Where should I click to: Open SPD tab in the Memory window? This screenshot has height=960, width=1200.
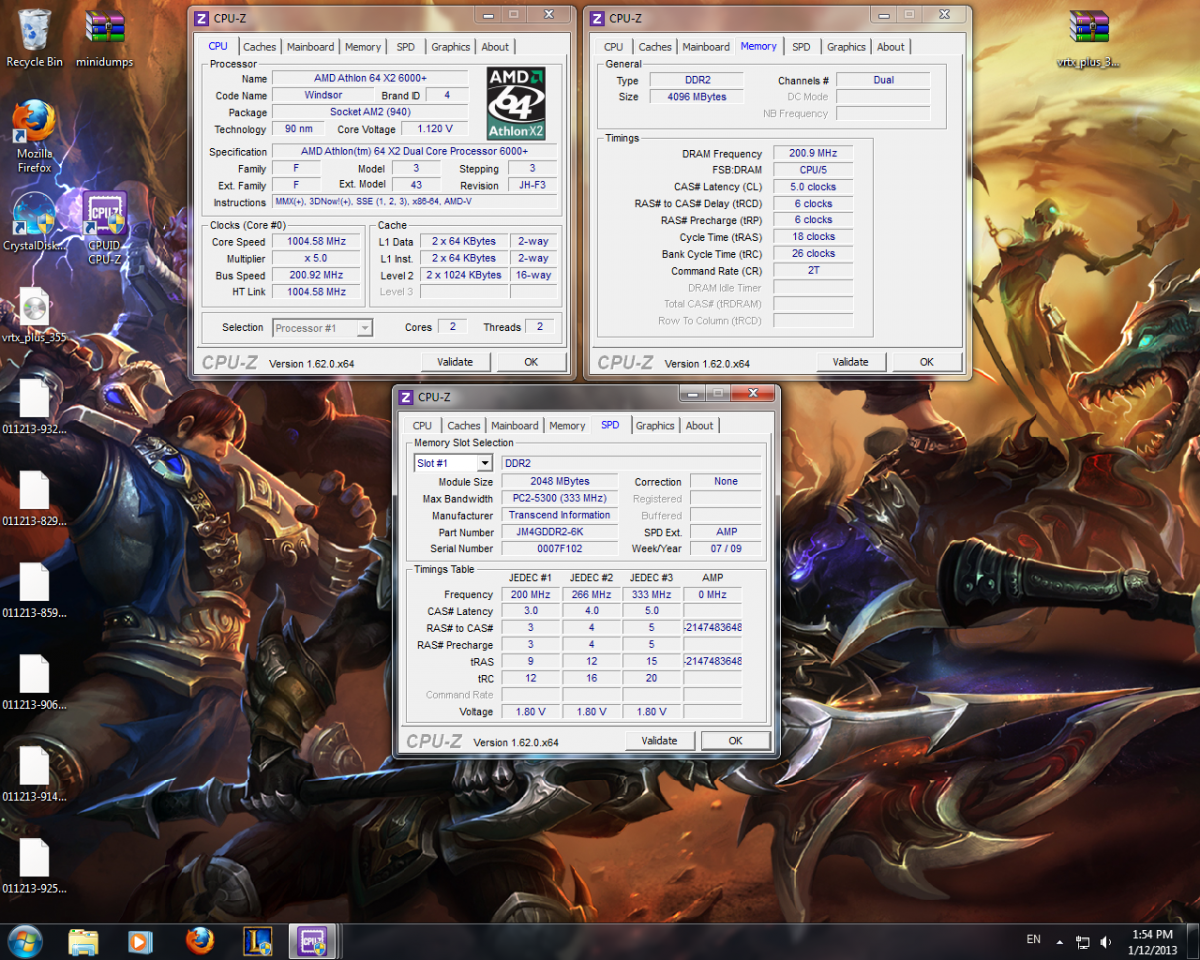801,47
